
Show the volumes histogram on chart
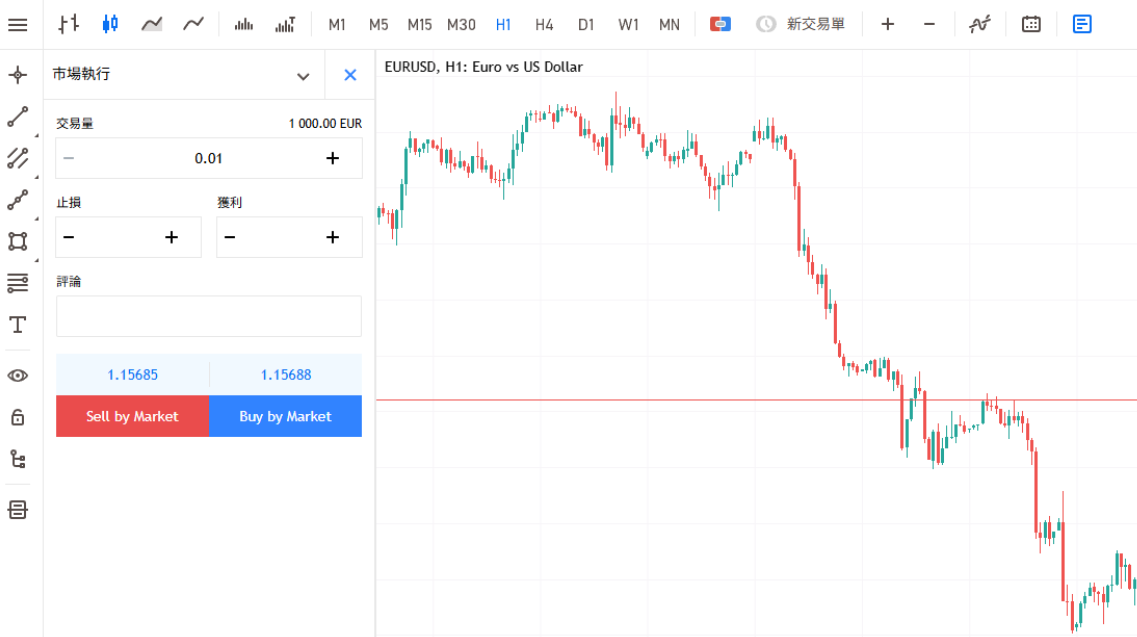click(x=244, y=24)
